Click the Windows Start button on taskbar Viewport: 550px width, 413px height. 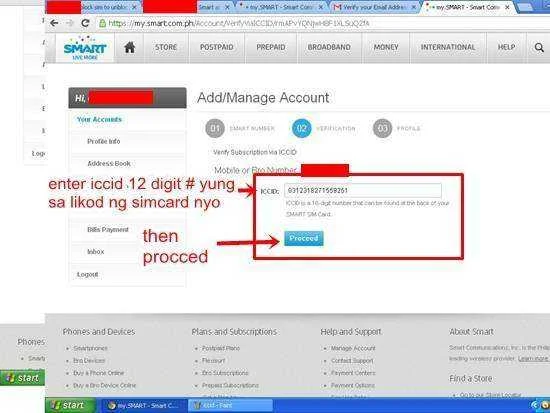[x=70, y=406]
